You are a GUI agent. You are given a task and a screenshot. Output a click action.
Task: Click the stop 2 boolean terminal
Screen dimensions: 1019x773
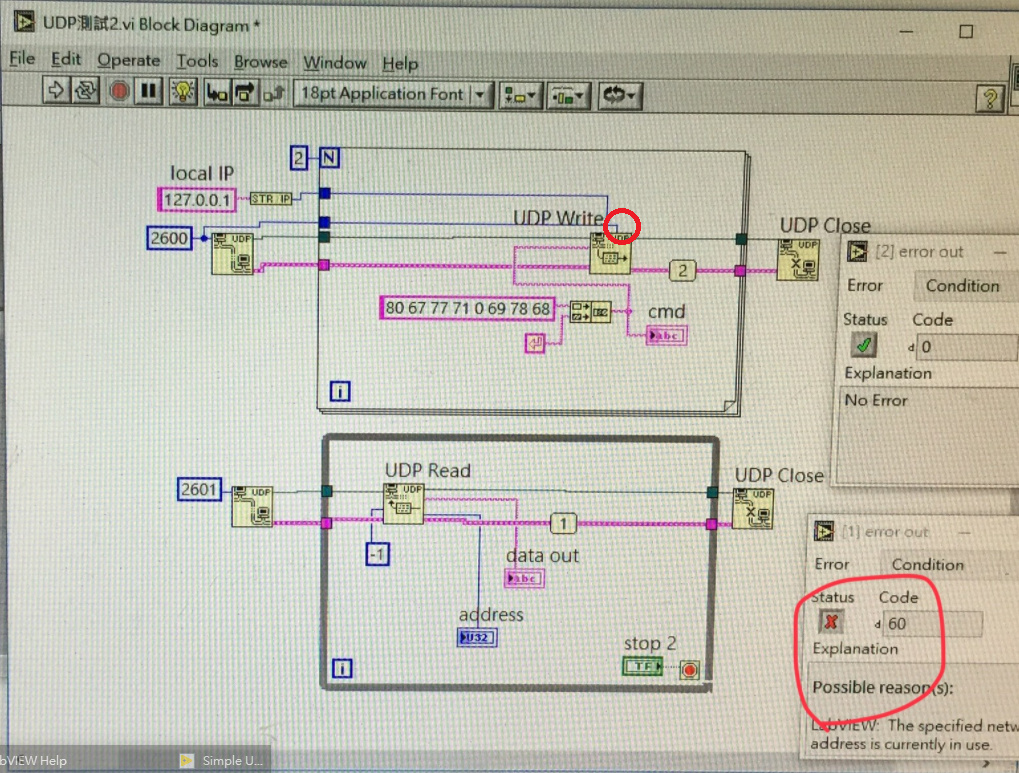(643, 667)
